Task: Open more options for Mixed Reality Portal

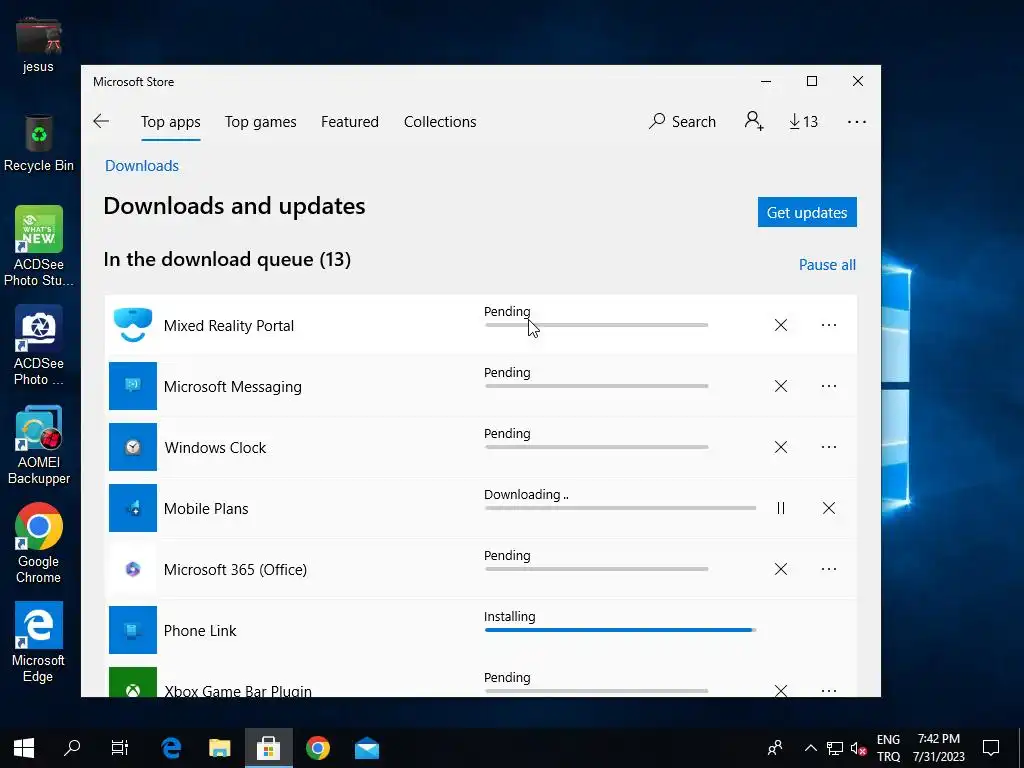Action: pyautogui.click(x=829, y=325)
